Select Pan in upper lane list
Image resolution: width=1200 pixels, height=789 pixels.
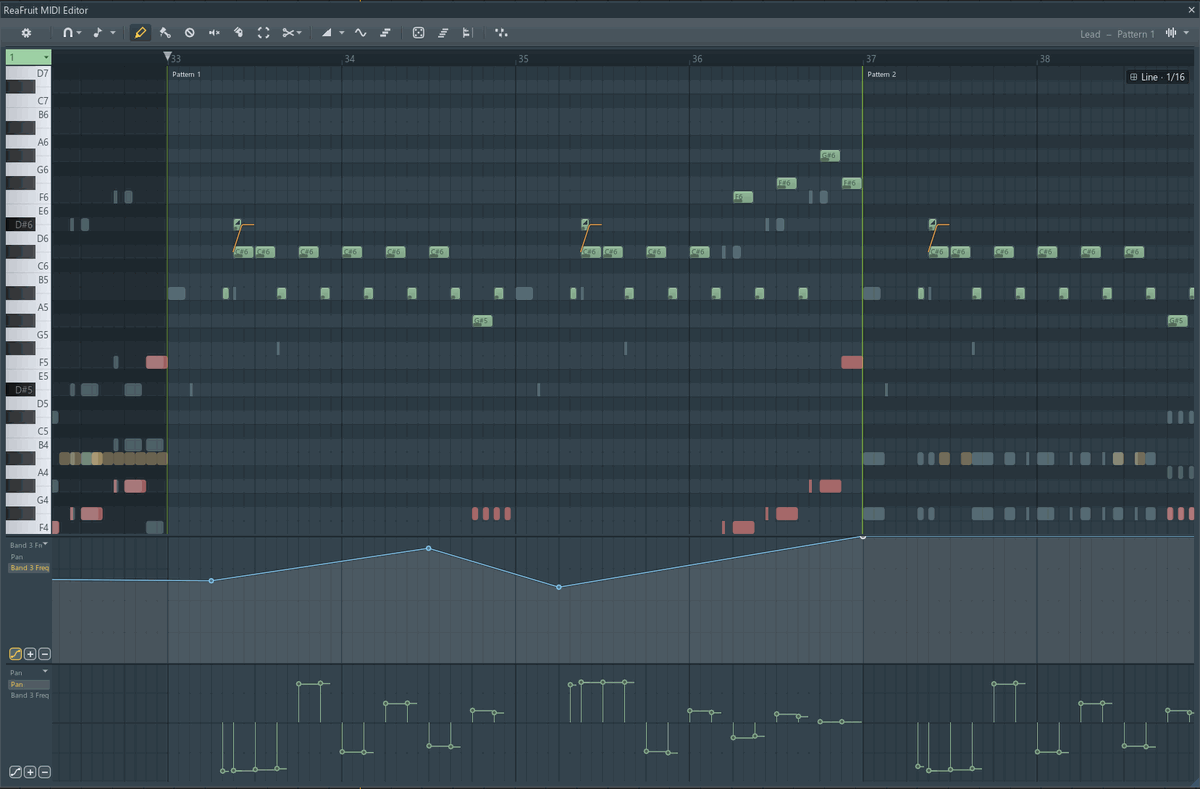(17, 557)
